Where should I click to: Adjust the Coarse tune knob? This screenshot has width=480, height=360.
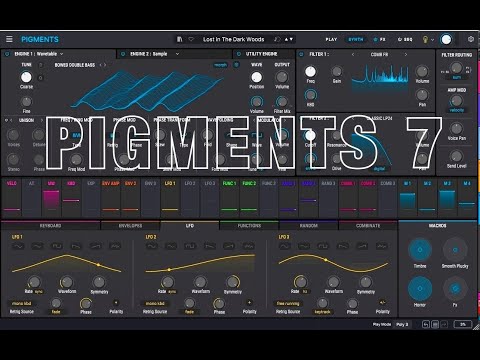tap(26, 77)
